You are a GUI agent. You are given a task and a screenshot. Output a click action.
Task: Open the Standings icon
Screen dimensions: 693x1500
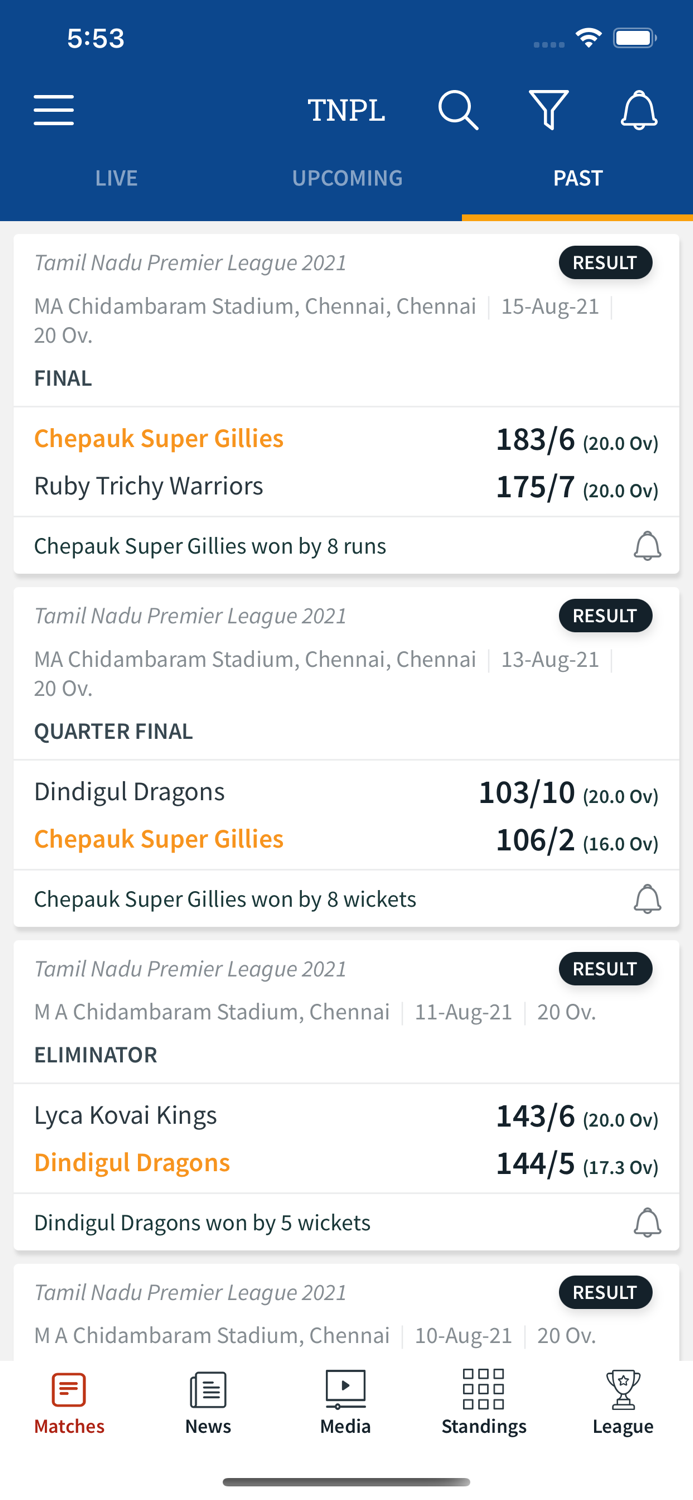click(483, 1402)
